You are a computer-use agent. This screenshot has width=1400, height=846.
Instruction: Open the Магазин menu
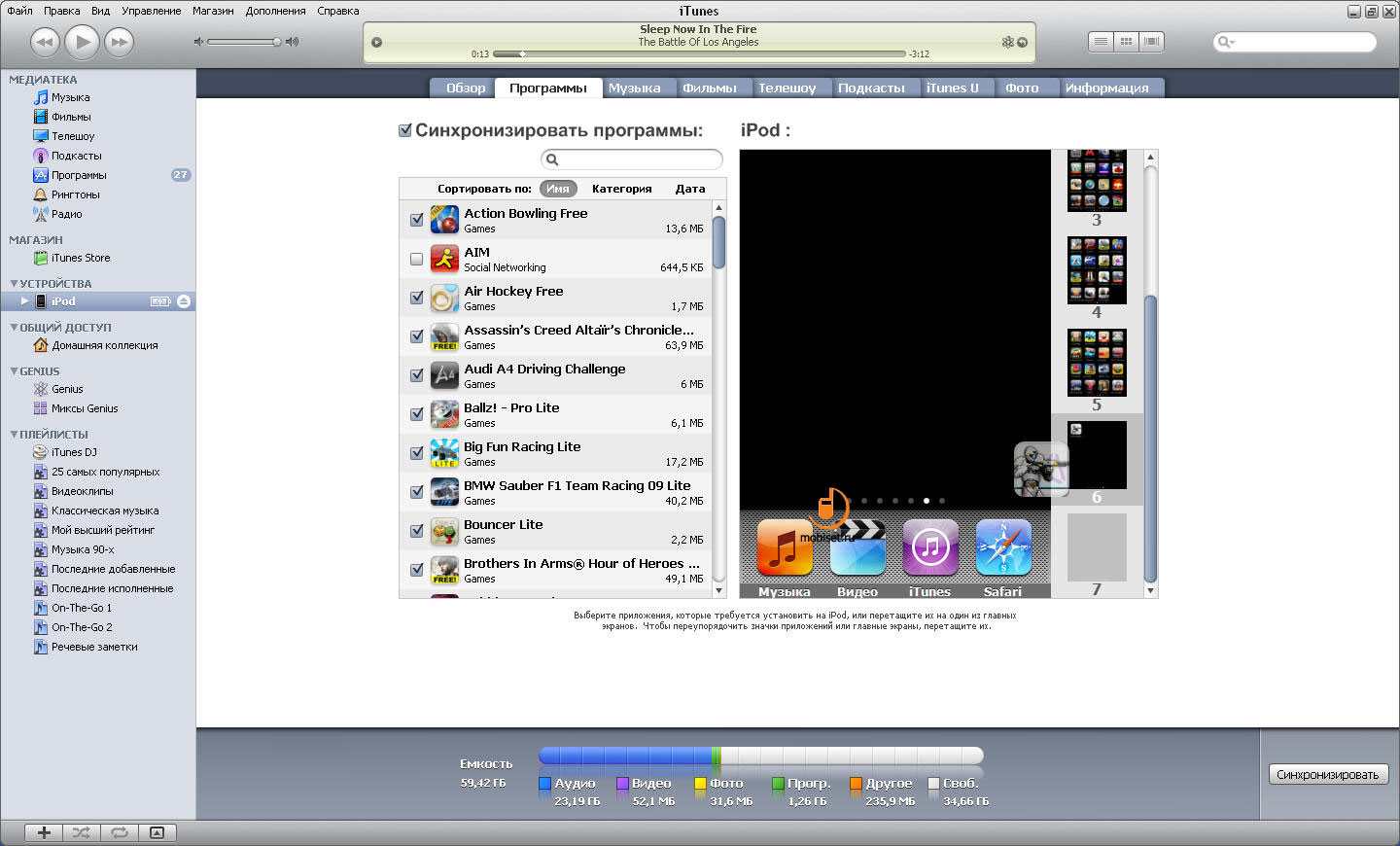tap(213, 11)
